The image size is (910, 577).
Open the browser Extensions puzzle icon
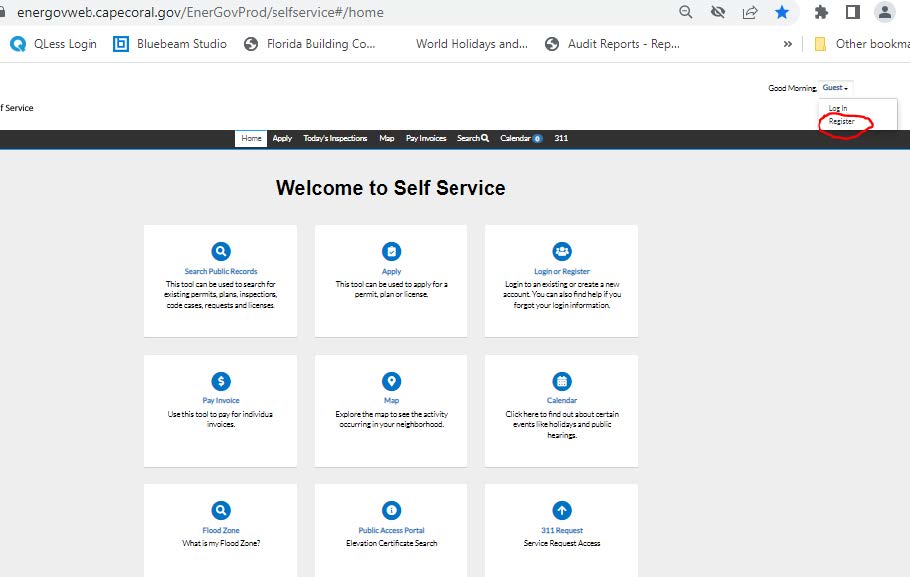pyautogui.click(x=820, y=14)
